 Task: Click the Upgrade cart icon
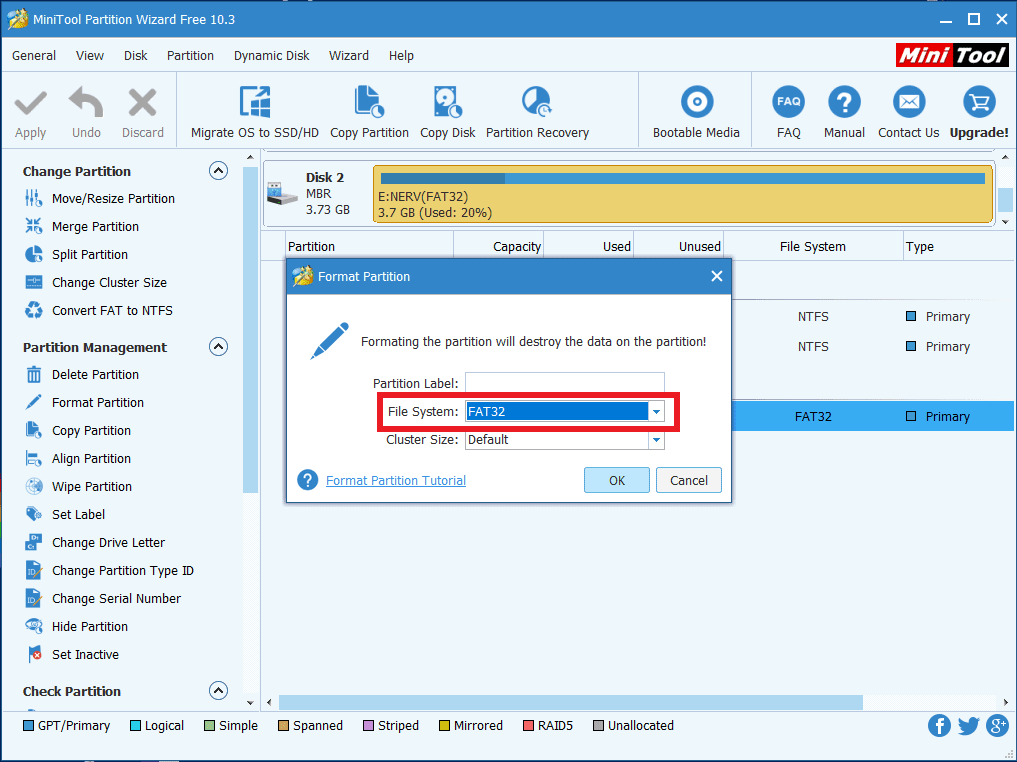click(x=979, y=102)
